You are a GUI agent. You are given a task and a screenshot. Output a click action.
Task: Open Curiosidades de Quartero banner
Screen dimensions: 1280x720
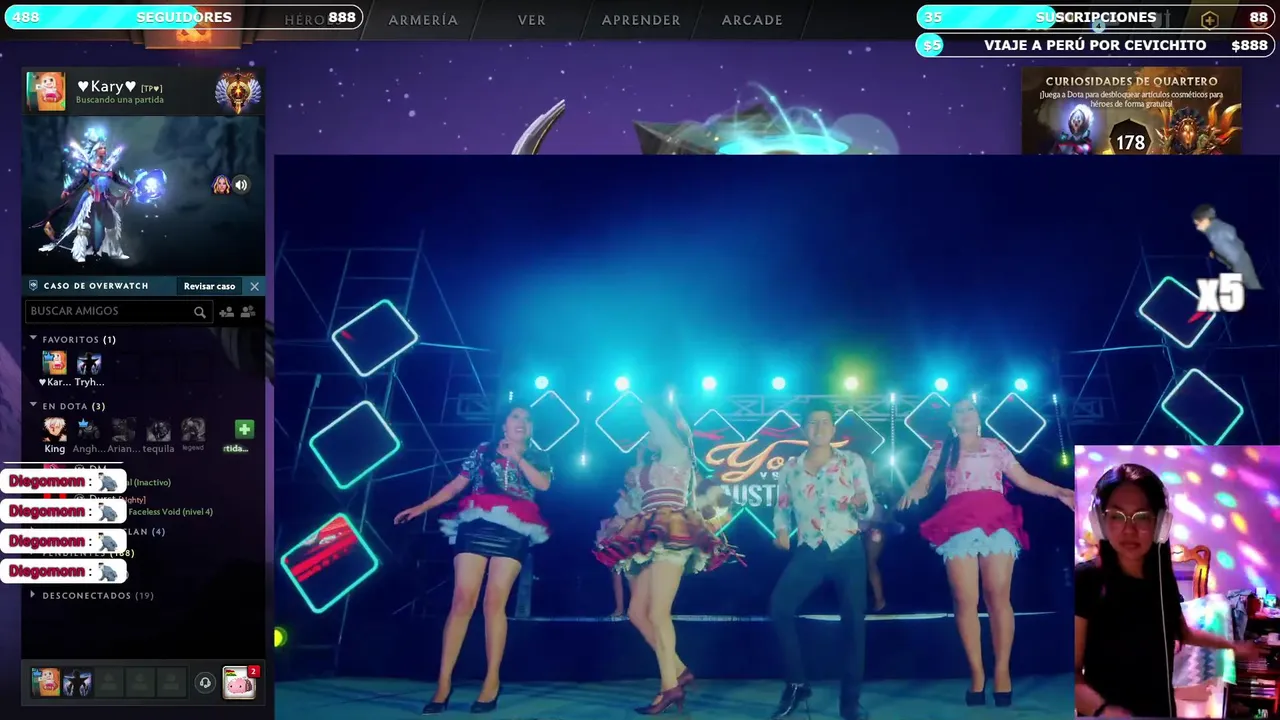coord(1131,110)
